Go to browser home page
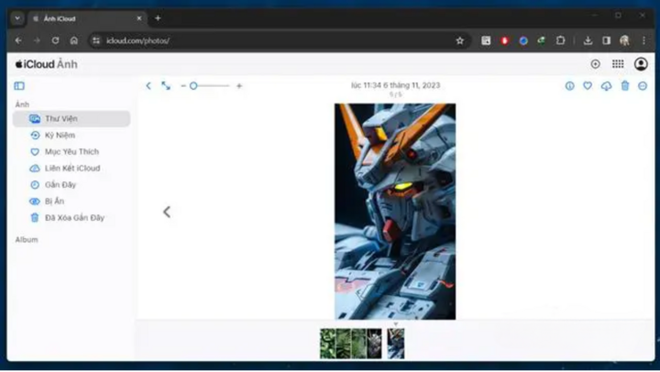The height and width of the screenshot is (372, 660). point(74,40)
